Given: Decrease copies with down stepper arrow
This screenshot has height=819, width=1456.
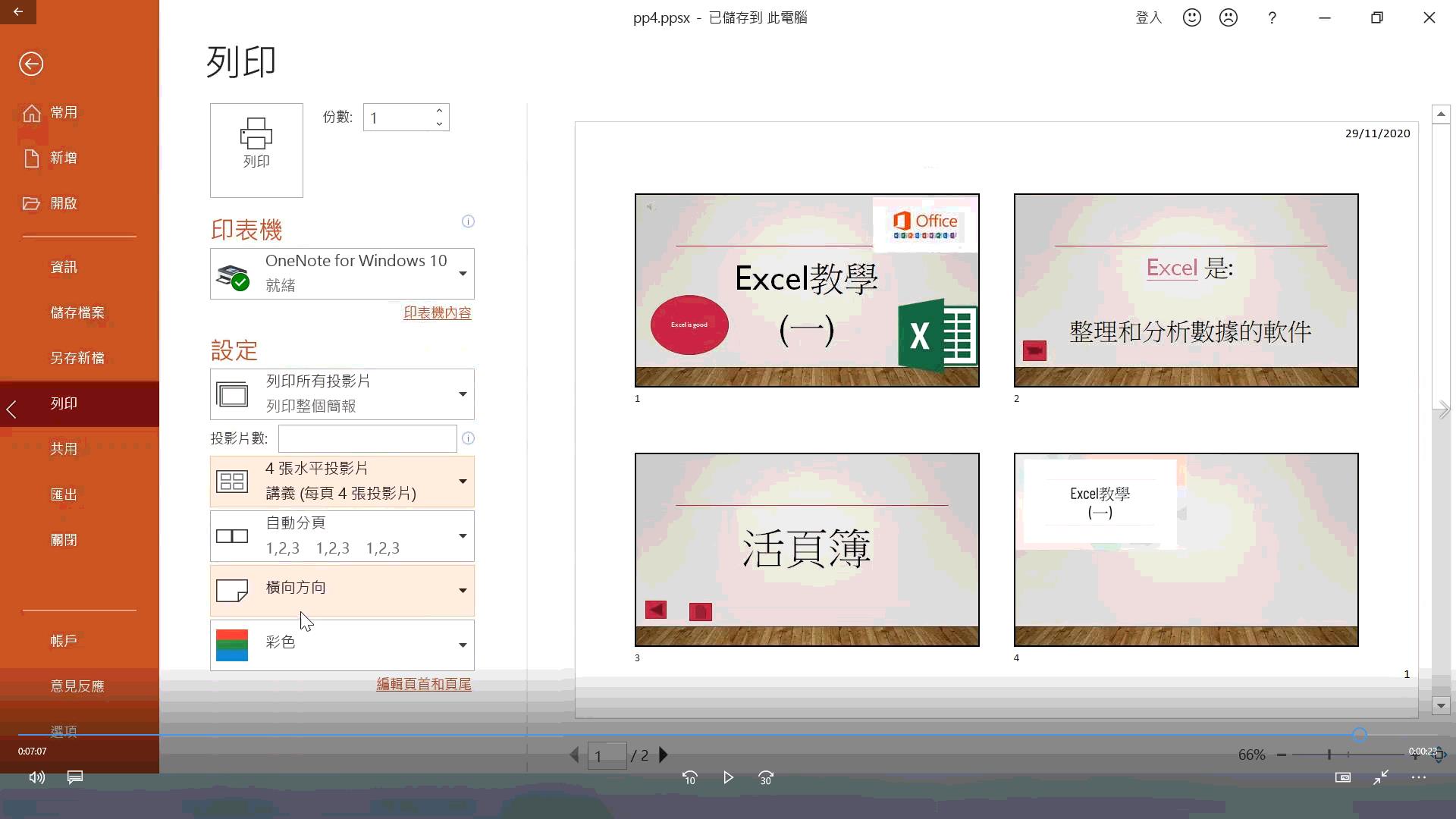Looking at the screenshot, I should point(439,124).
